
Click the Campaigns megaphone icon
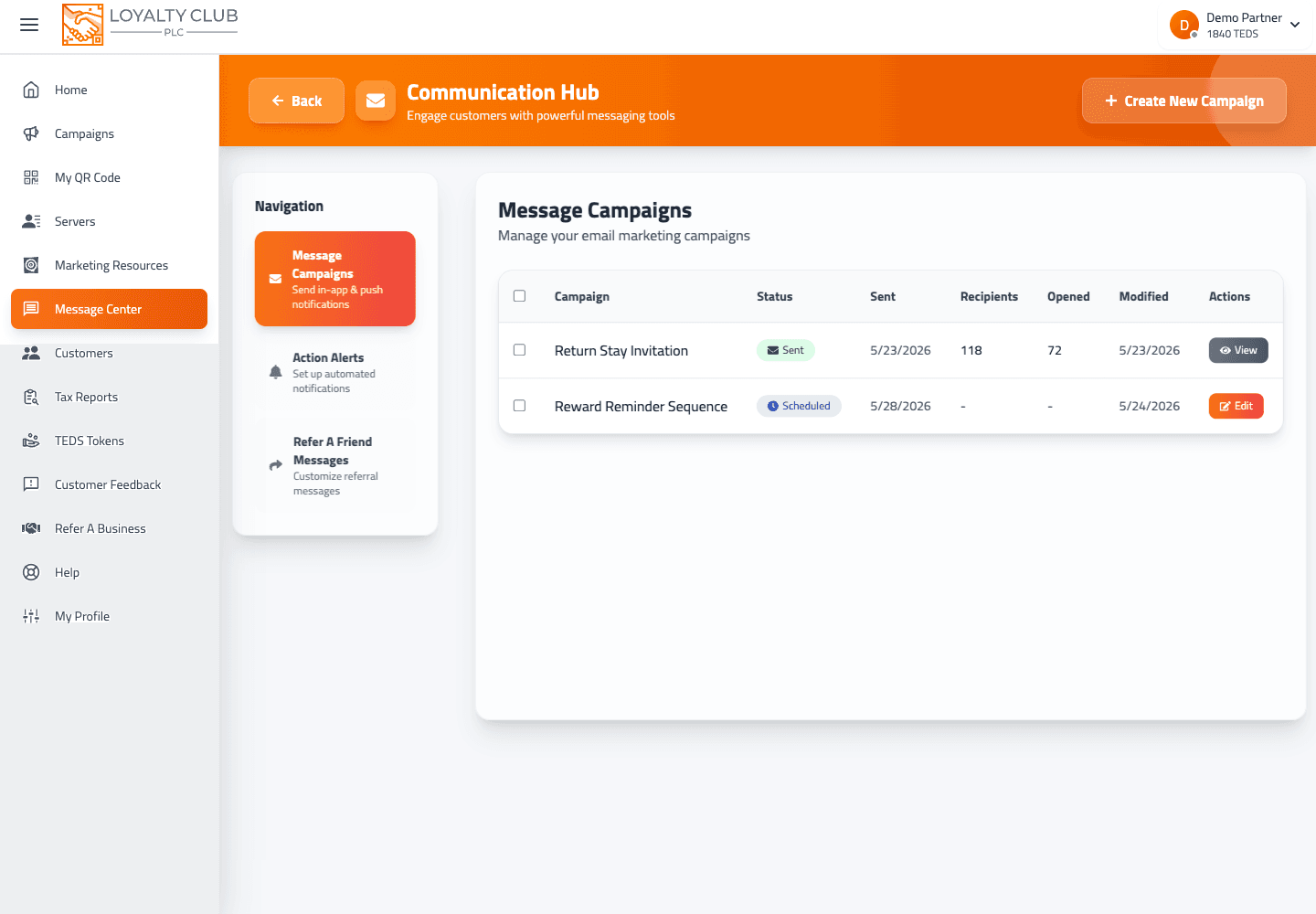31,133
